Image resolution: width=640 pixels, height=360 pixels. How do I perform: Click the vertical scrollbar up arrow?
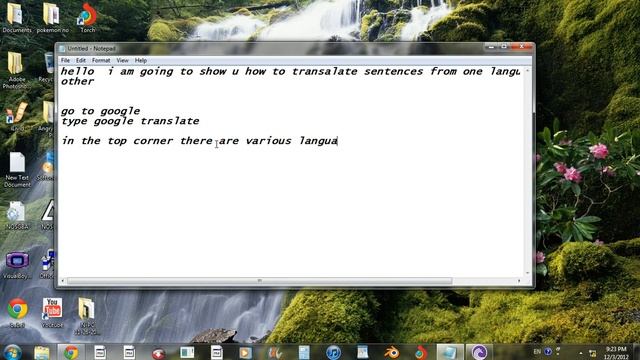(x=528, y=71)
